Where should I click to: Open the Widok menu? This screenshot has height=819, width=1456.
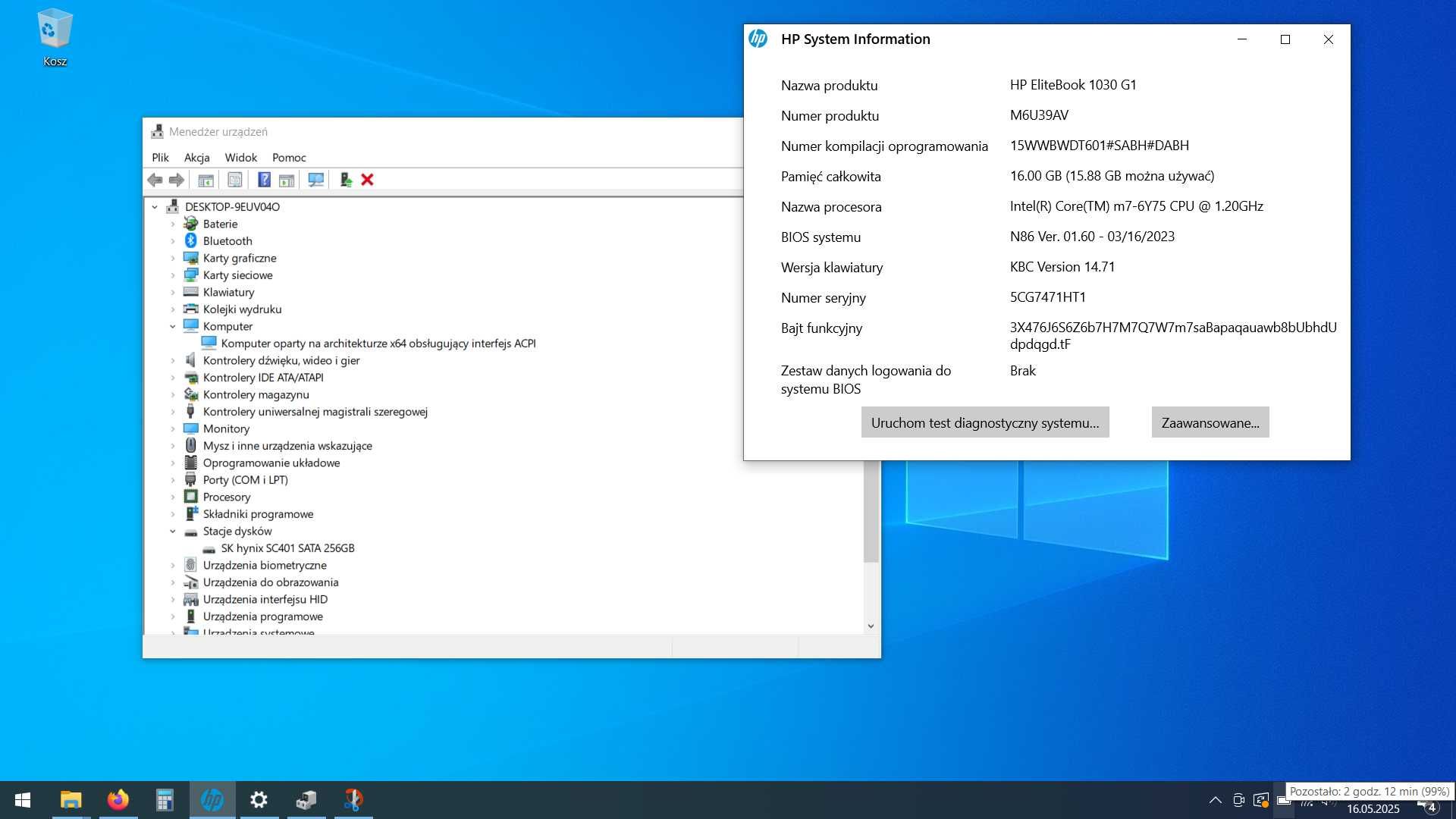[x=241, y=158]
